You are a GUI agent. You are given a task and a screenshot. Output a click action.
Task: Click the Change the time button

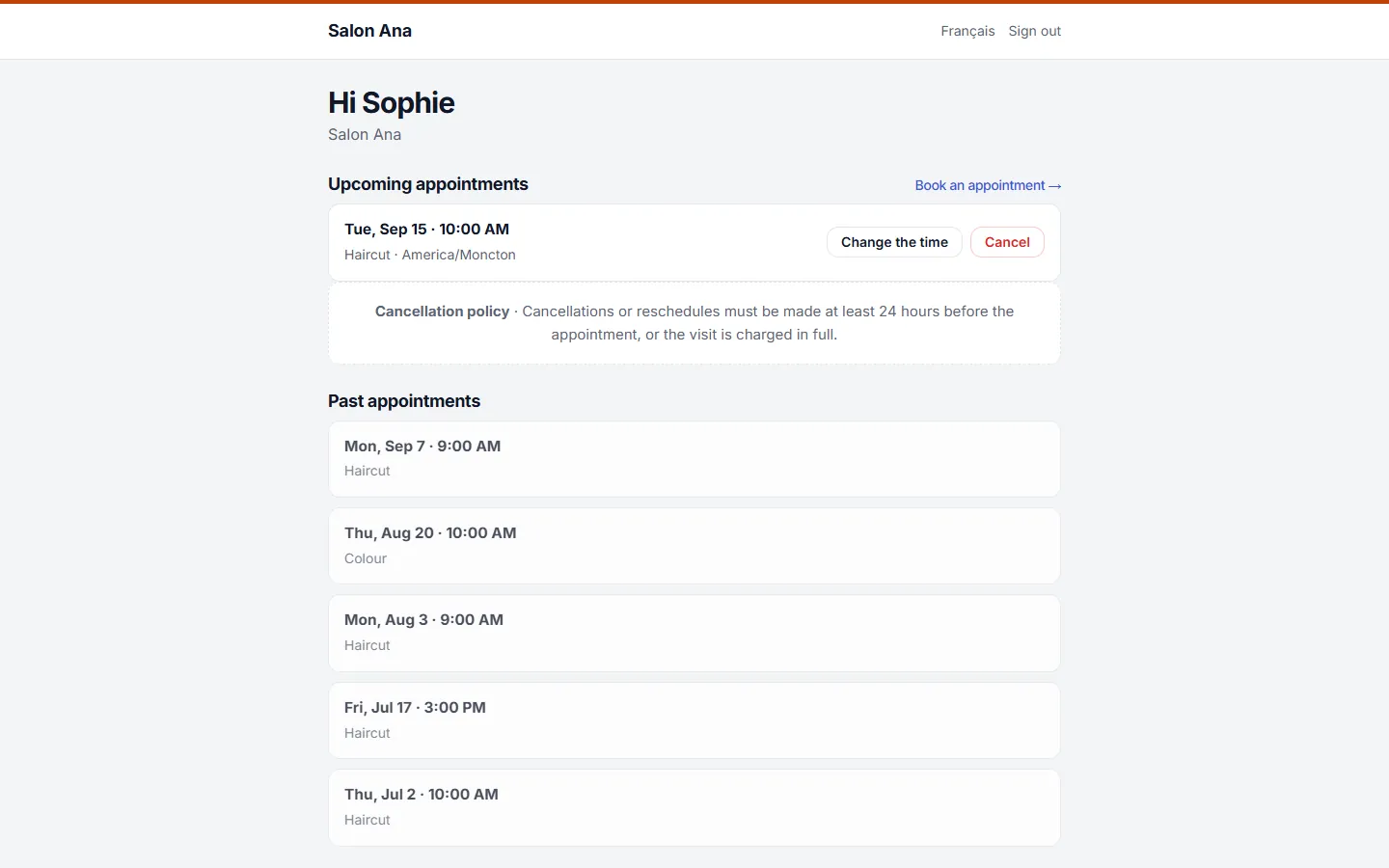pyautogui.click(x=894, y=242)
